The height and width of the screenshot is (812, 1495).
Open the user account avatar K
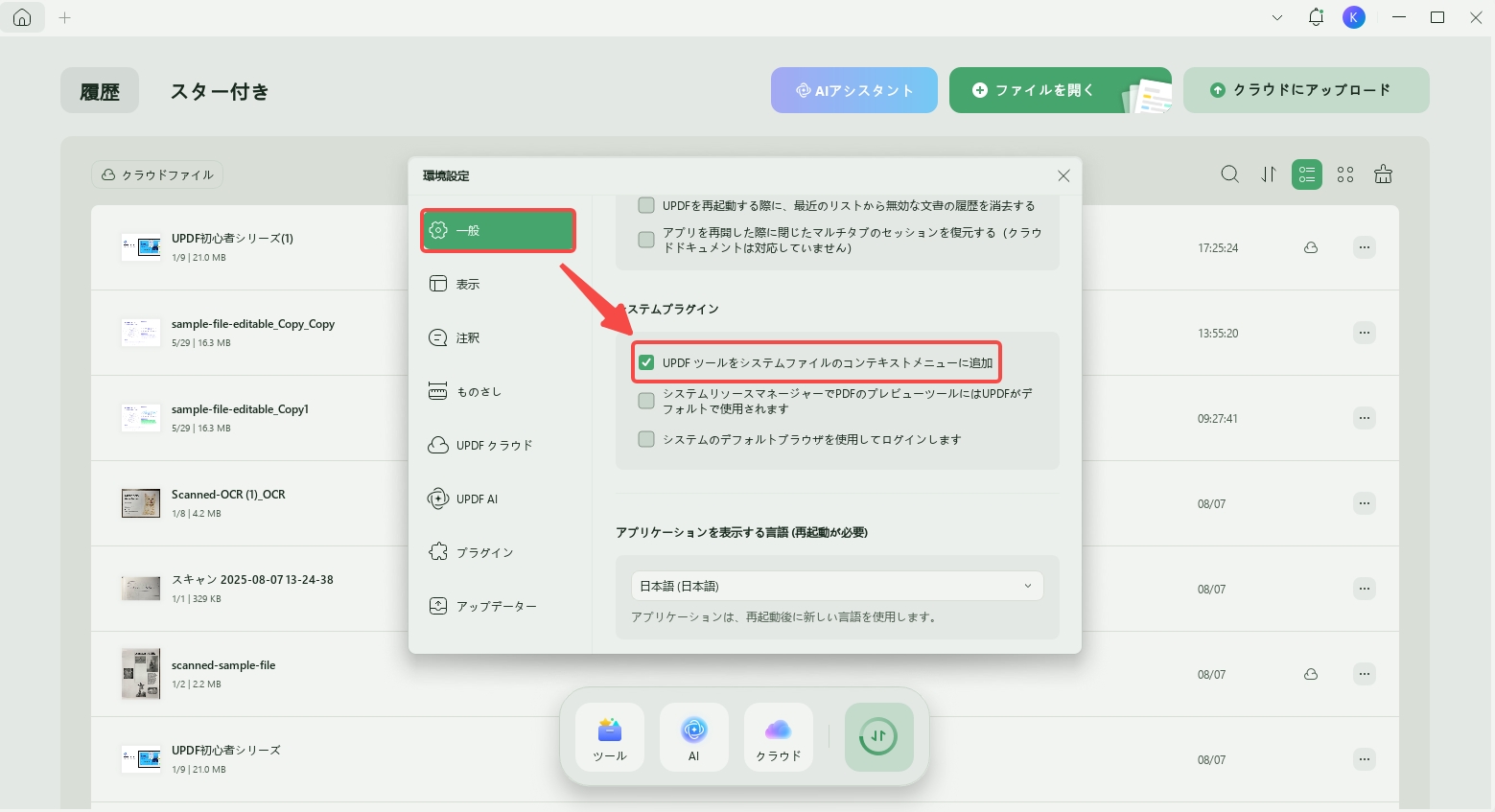(x=1354, y=17)
